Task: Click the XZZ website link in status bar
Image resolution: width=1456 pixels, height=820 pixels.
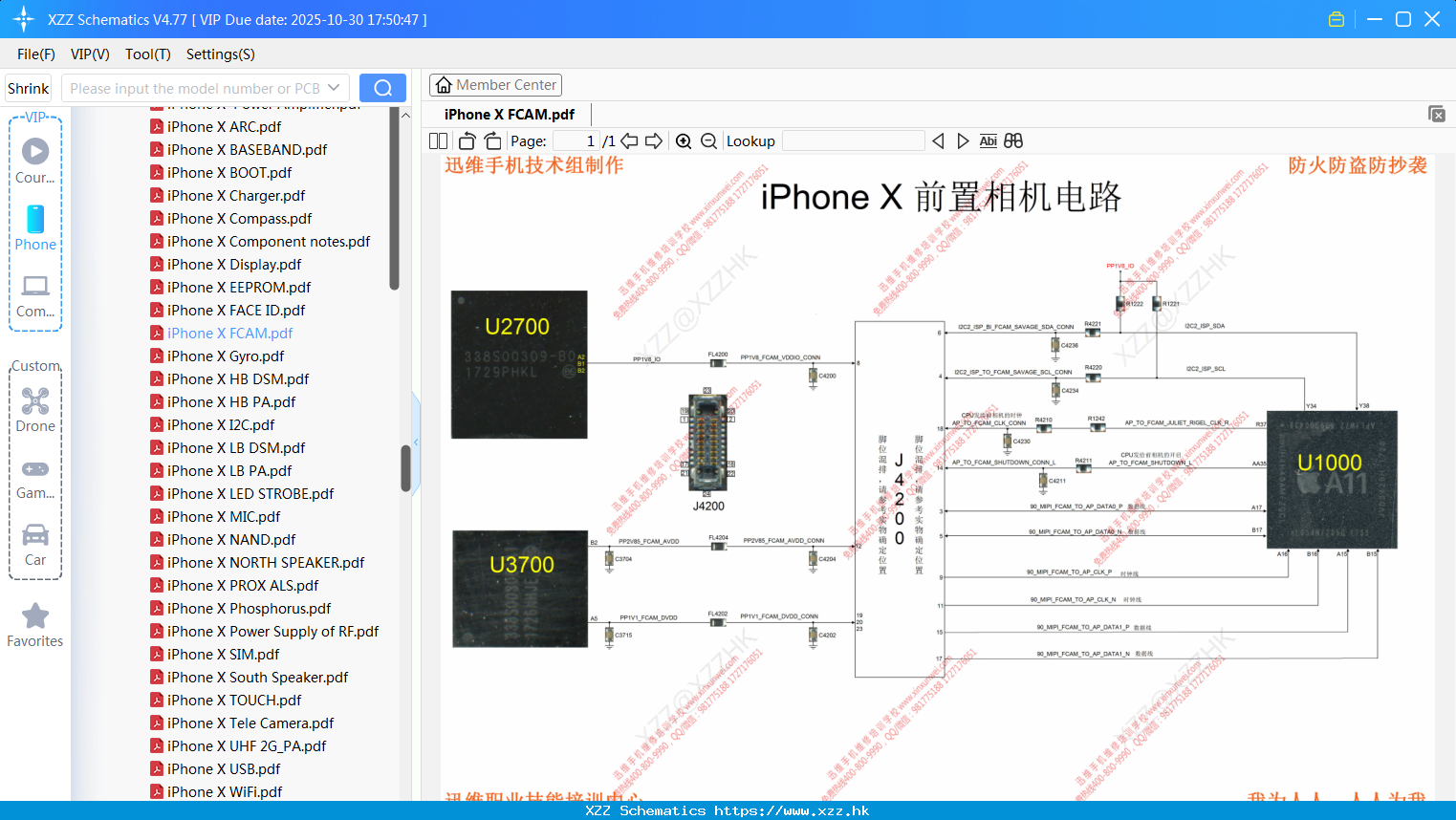Action: click(x=792, y=810)
